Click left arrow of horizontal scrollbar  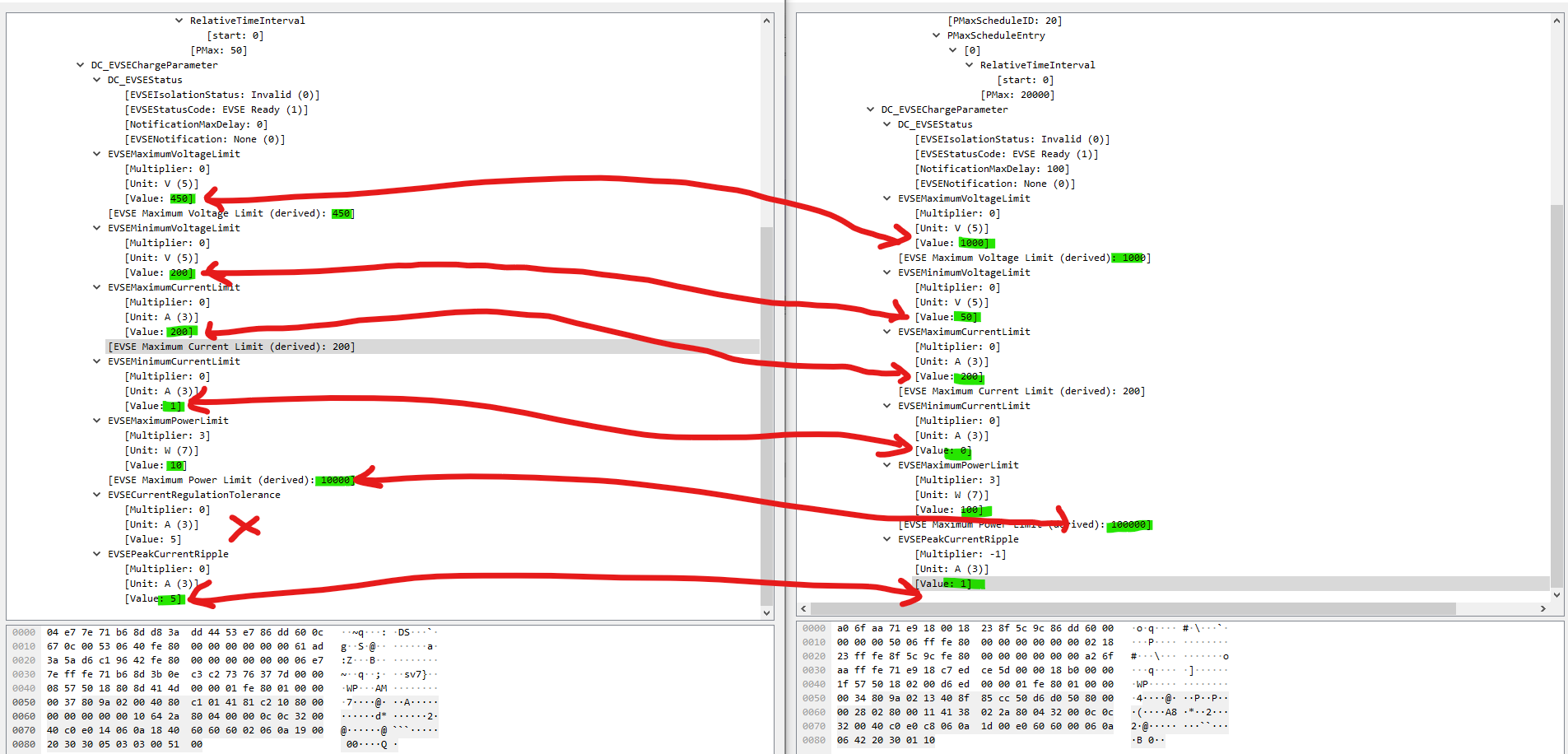pyautogui.click(x=803, y=609)
